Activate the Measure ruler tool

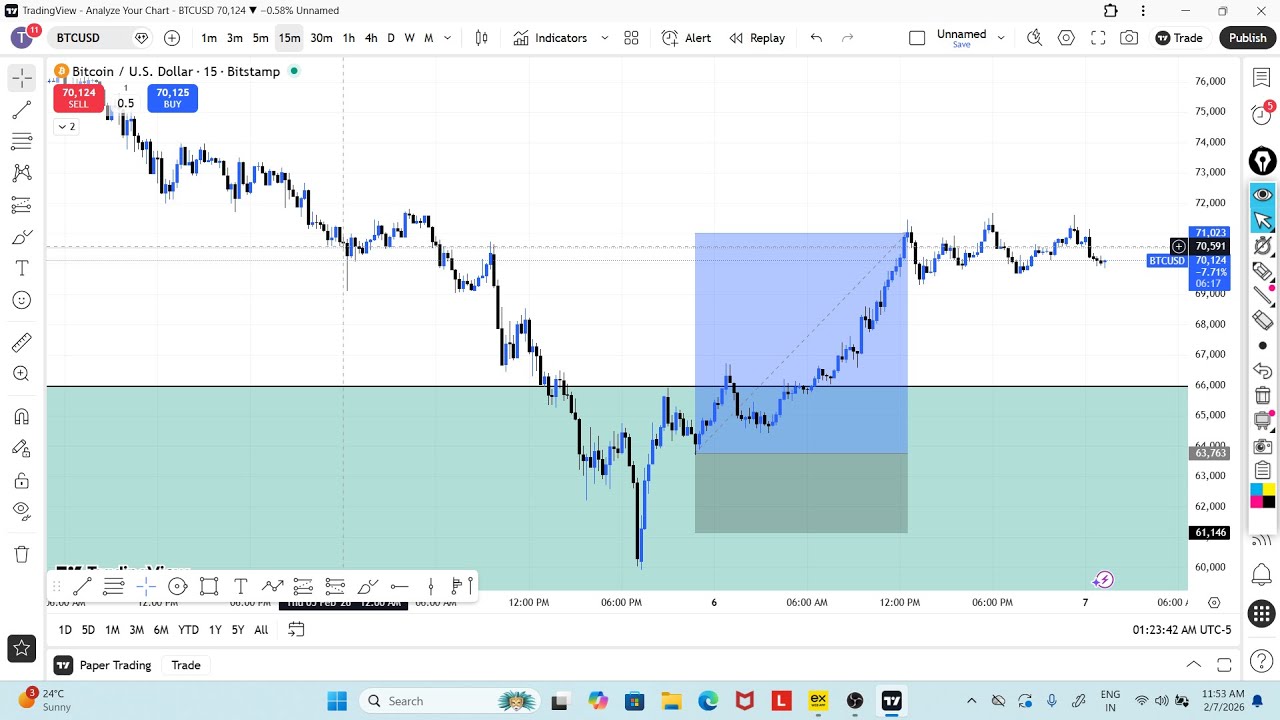(x=21, y=343)
